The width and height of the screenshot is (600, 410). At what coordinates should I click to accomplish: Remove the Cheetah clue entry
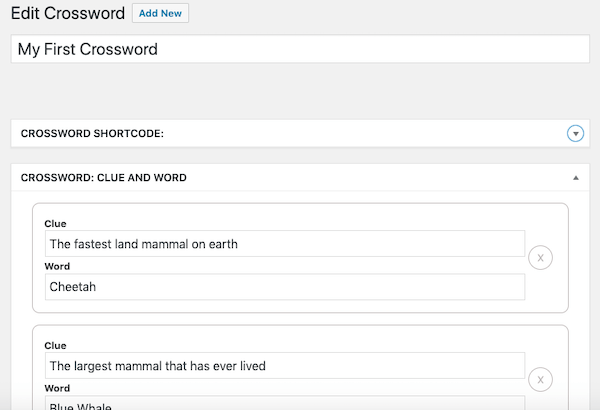540,258
